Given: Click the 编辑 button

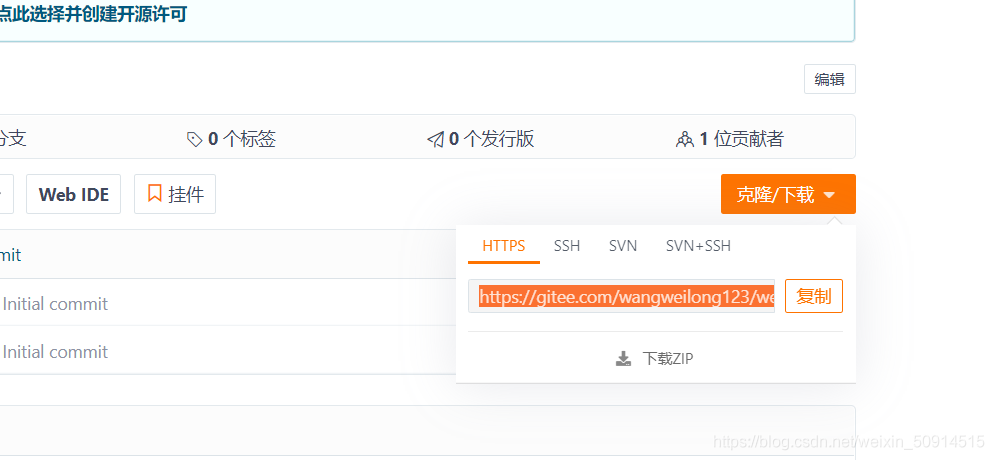Looking at the screenshot, I should [830, 79].
